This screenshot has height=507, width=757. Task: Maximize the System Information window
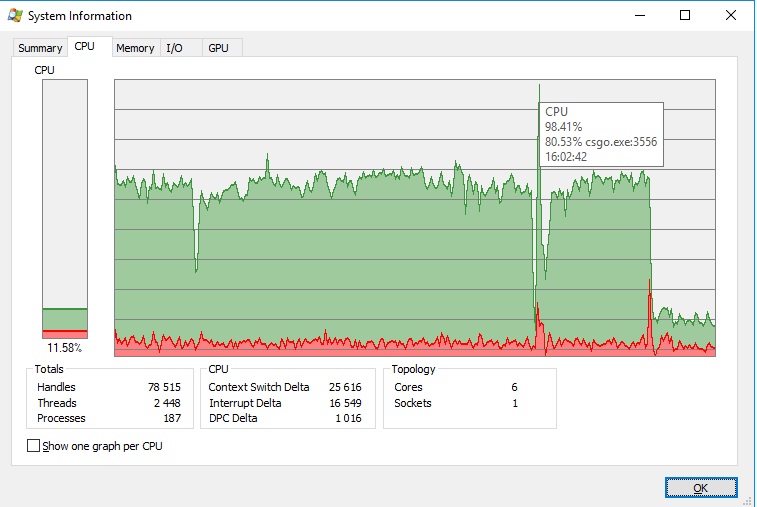[685, 15]
